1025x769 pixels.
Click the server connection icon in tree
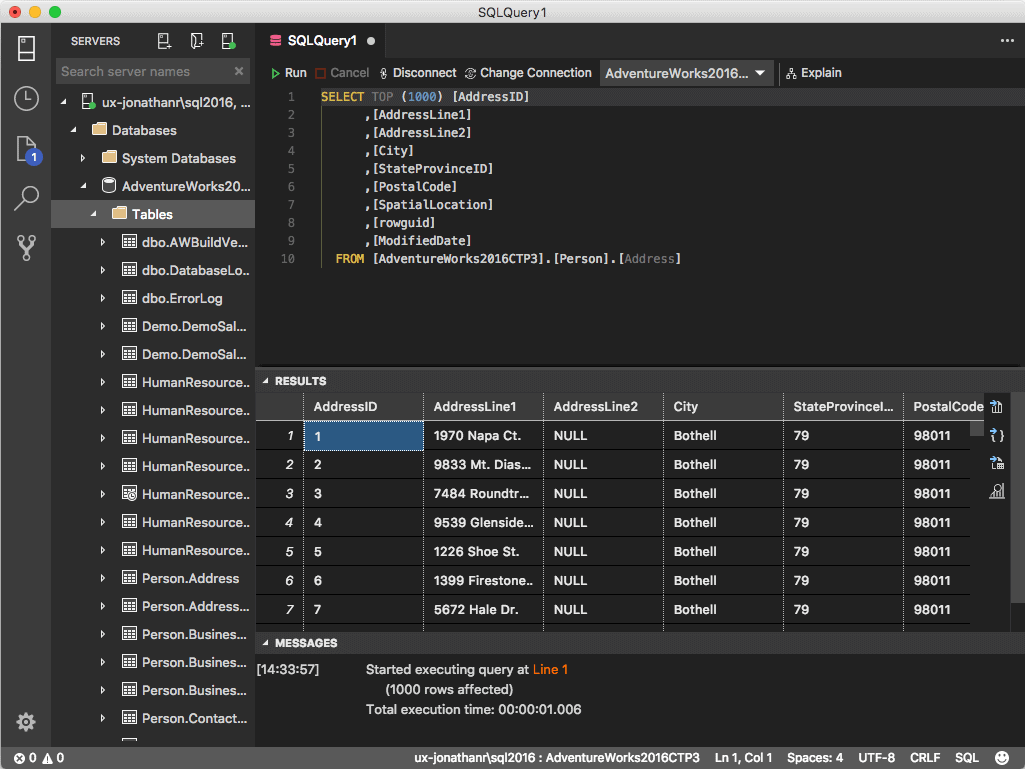point(88,101)
